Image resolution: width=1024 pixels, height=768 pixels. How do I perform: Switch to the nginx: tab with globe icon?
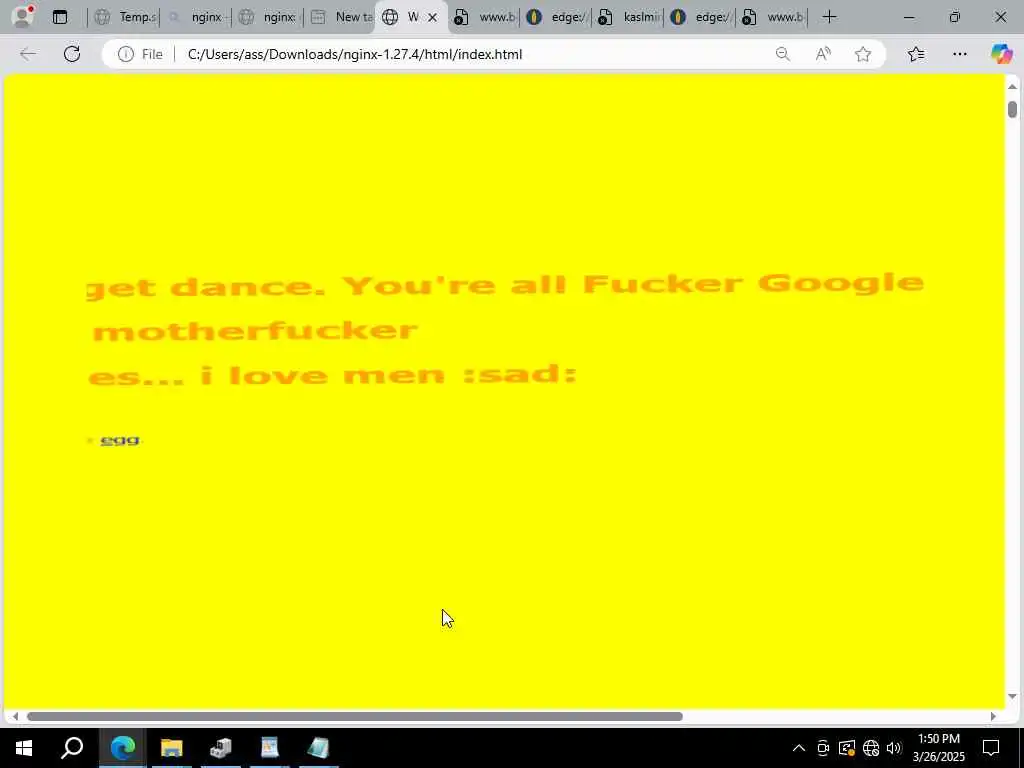(x=268, y=17)
